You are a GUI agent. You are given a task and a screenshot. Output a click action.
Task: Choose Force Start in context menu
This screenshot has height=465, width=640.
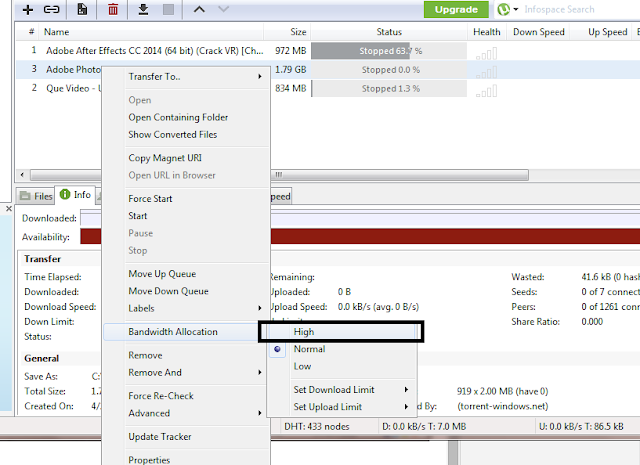(x=150, y=199)
